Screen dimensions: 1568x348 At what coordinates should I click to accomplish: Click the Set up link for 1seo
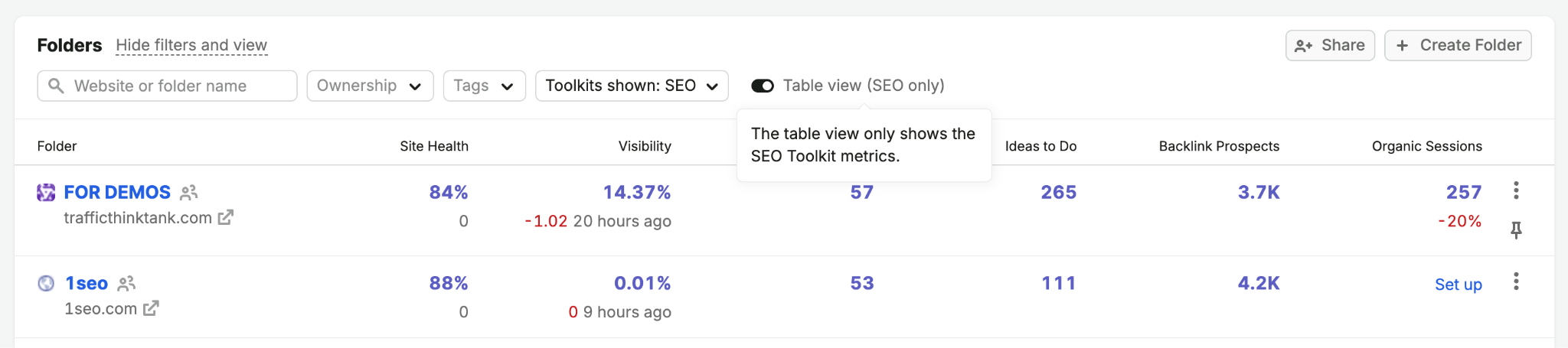coord(1458,285)
